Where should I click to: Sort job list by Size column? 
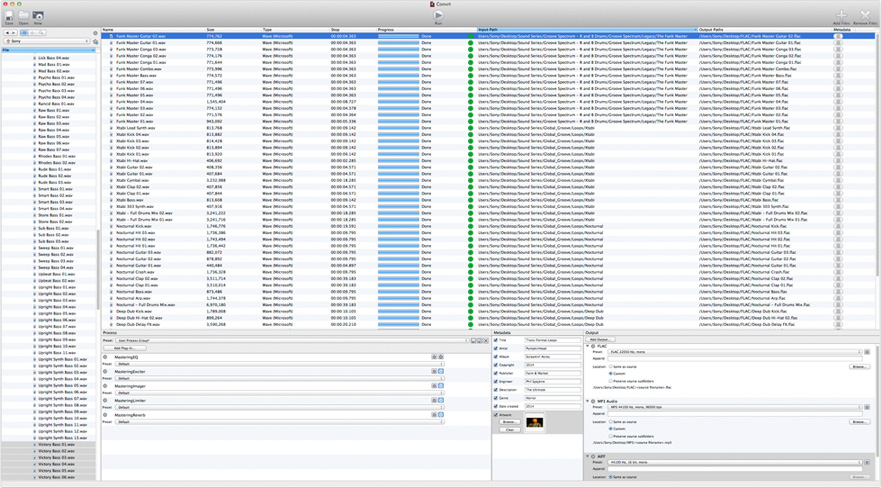233,29
